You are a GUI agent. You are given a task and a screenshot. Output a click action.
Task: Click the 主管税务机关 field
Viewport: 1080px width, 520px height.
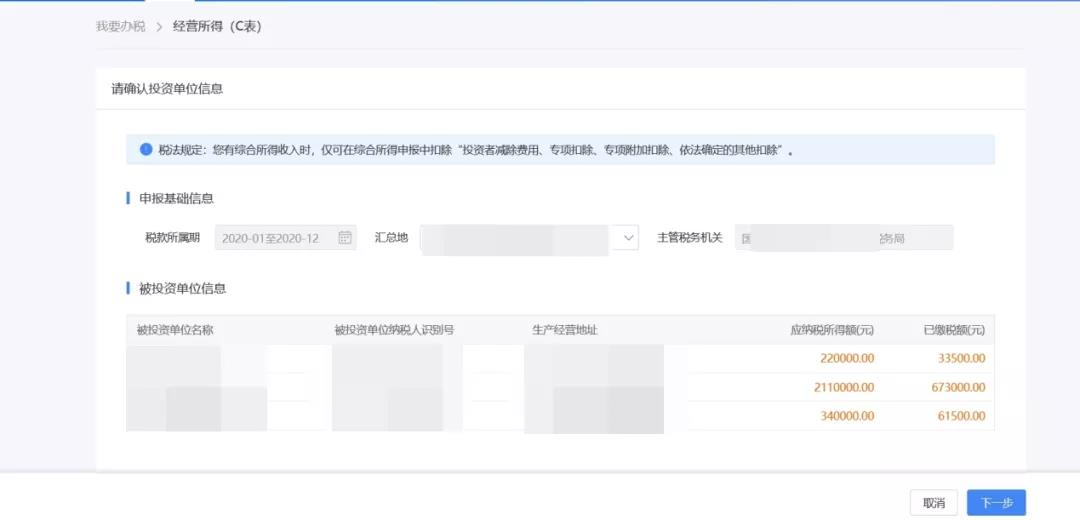click(844, 238)
